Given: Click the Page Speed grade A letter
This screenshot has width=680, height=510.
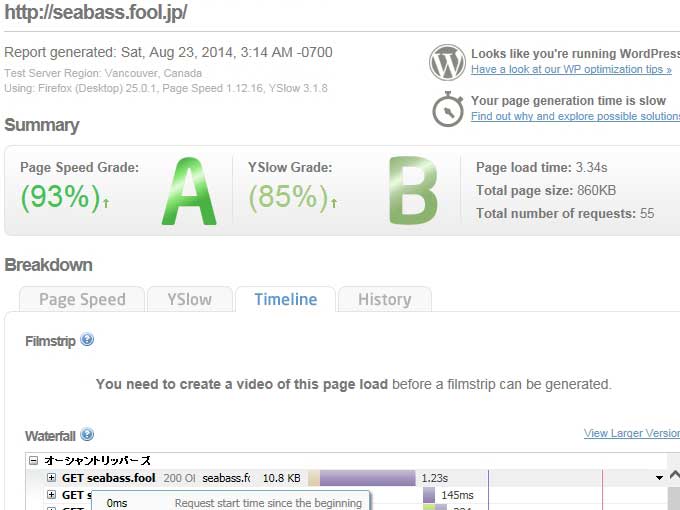Looking at the screenshot, I should pyautogui.click(x=189, y=190).
